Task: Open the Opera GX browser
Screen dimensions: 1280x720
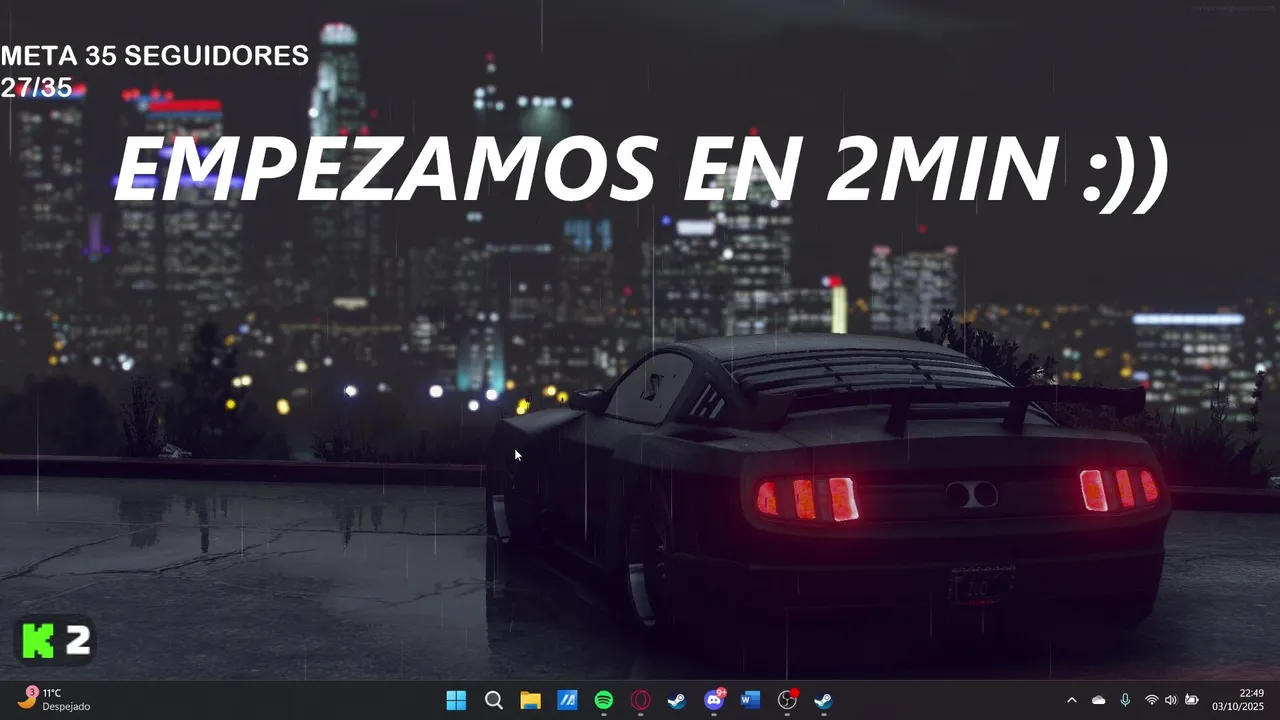Action: [x=640, y=700]
